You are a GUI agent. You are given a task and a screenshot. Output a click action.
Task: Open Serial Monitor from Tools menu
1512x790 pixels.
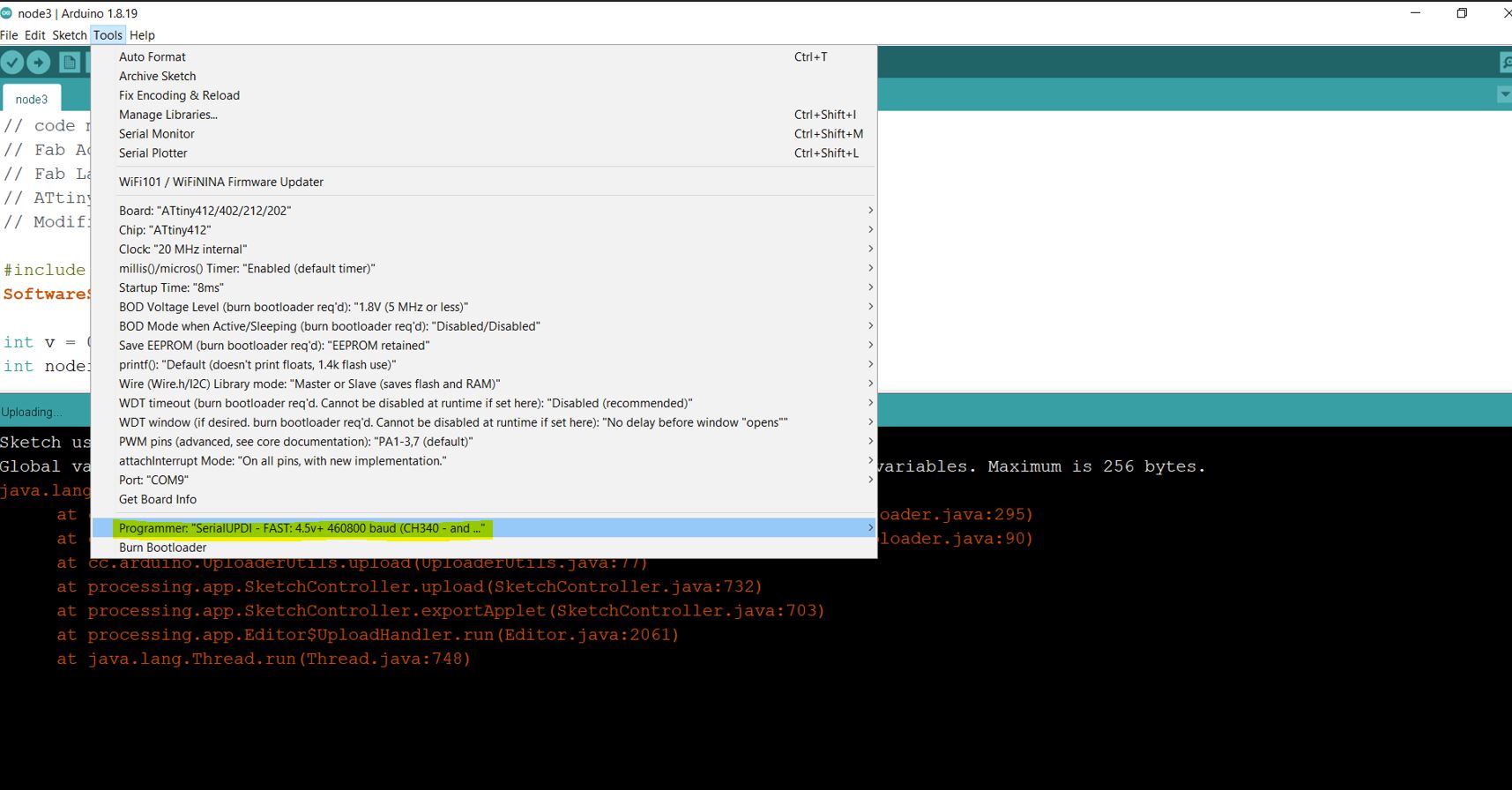click(x=484, y=134)
